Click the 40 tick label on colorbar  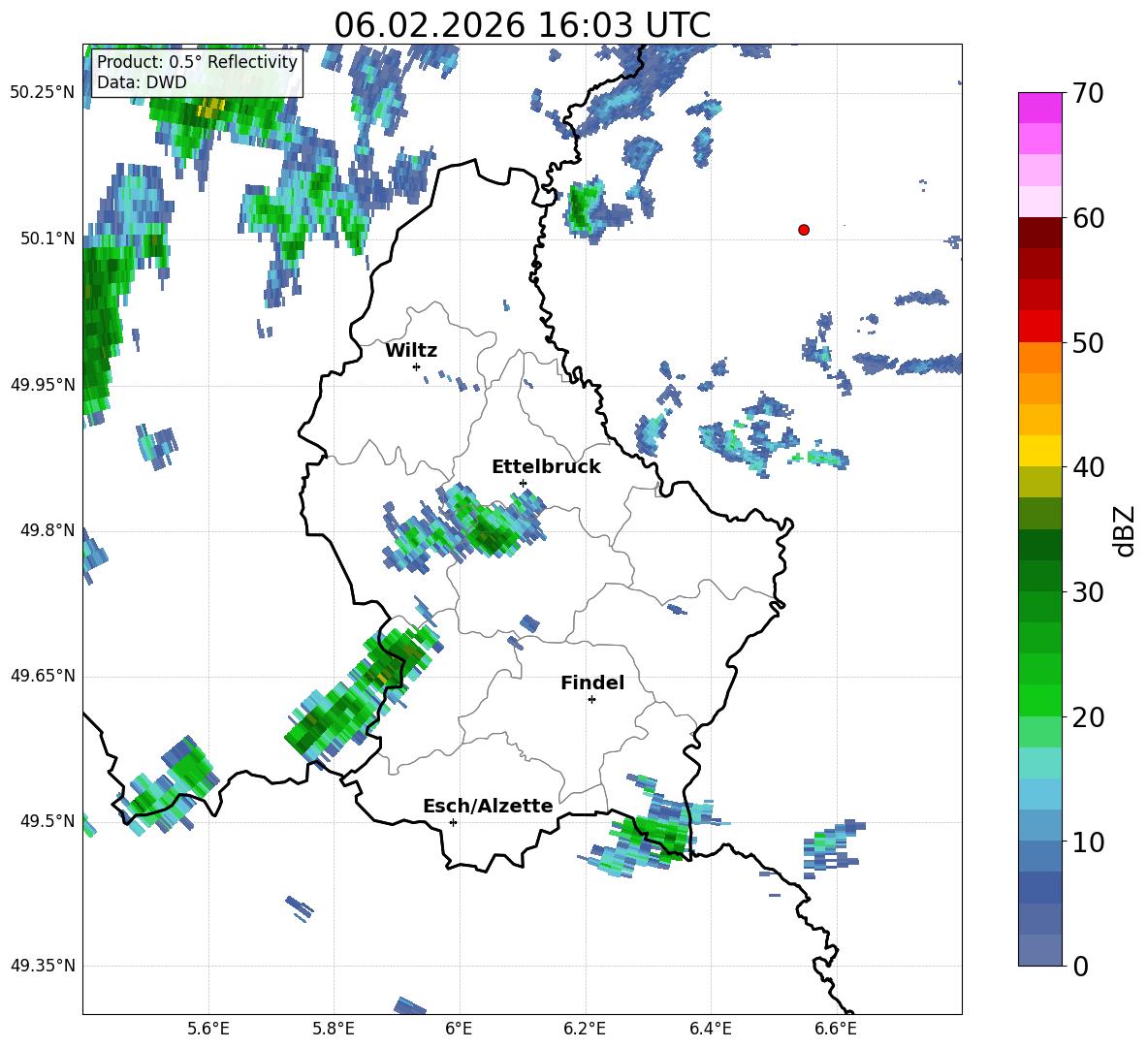(1087, 467)
